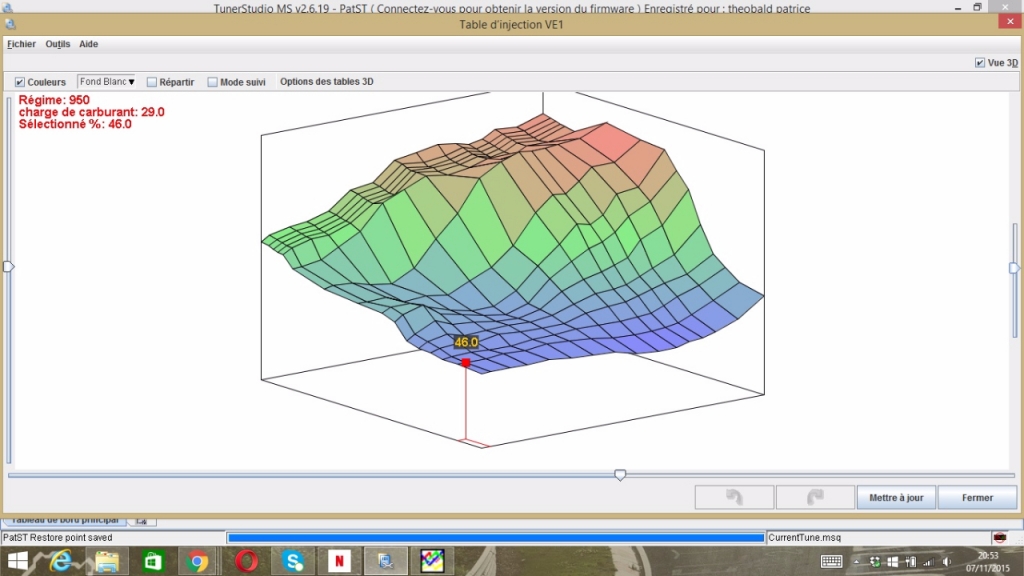Click the undo arrow button
This screenshot has width=1024, height=576.
pyautogui.click(x=734, y=498)
